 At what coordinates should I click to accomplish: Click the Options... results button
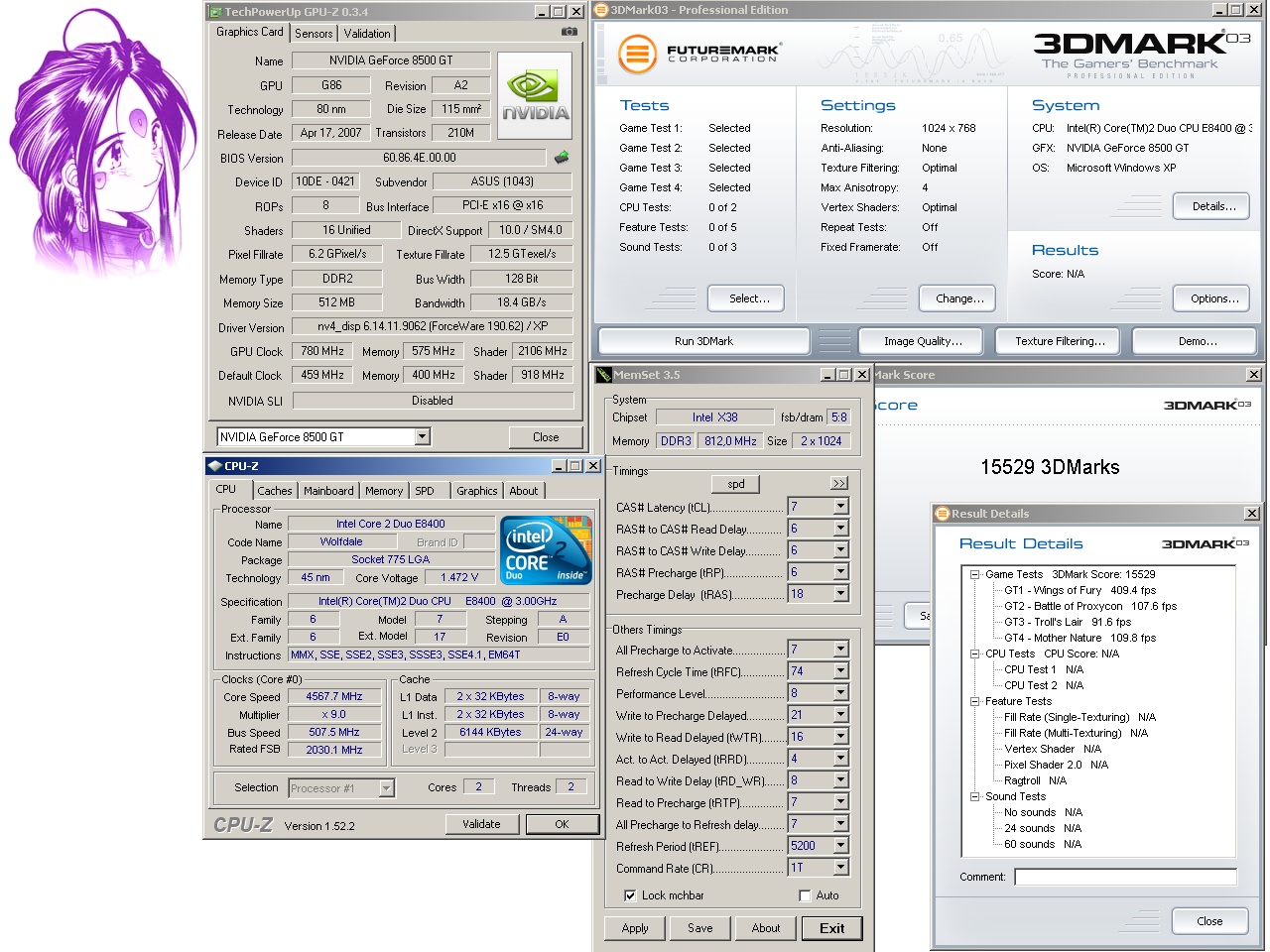click(1211, 298)
